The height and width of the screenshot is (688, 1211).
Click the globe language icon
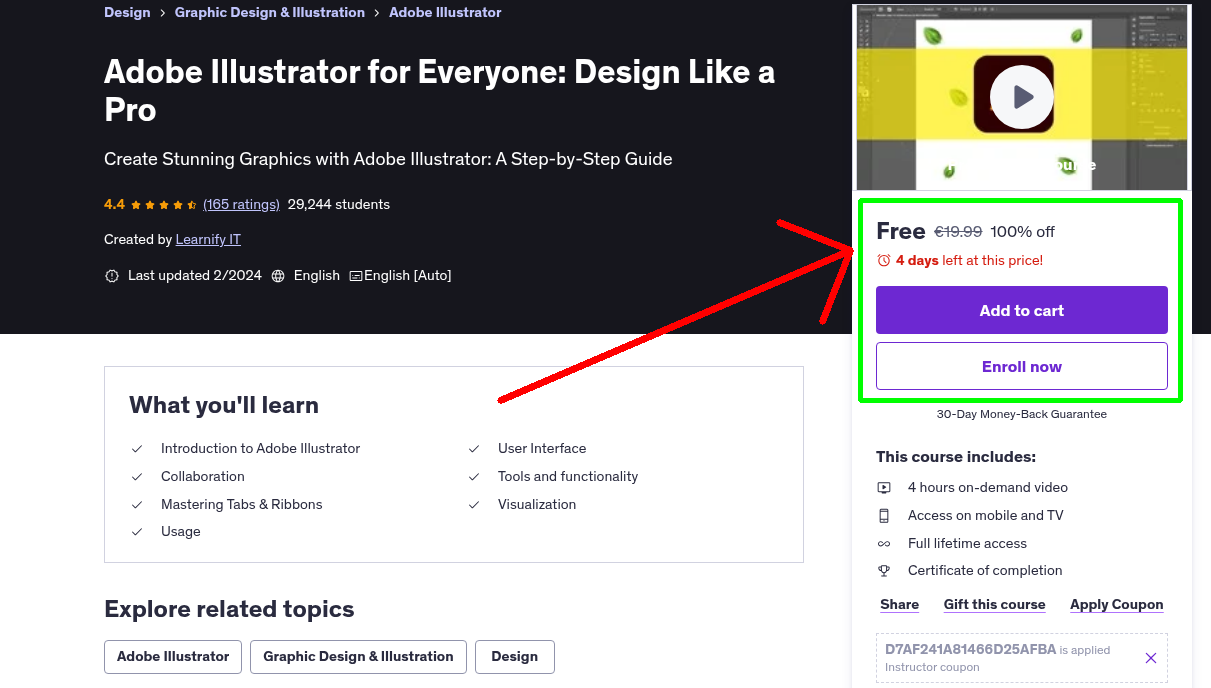[278, 276]
